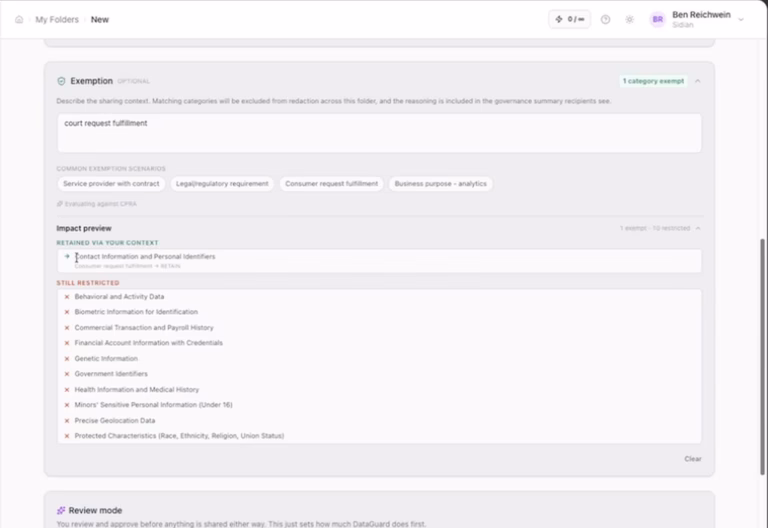Viewport: 768px width, 528px height.
Task: Select Commercial Transaction and Payroll History text
Action: coord(144,328)
